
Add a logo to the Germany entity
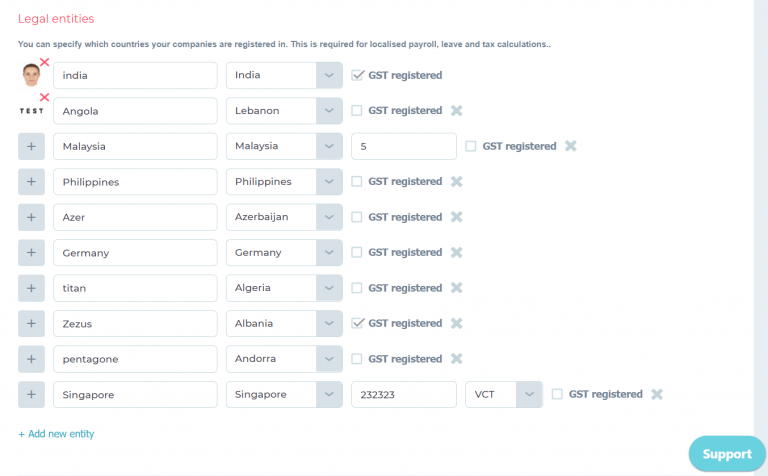[x=31, y=253]
